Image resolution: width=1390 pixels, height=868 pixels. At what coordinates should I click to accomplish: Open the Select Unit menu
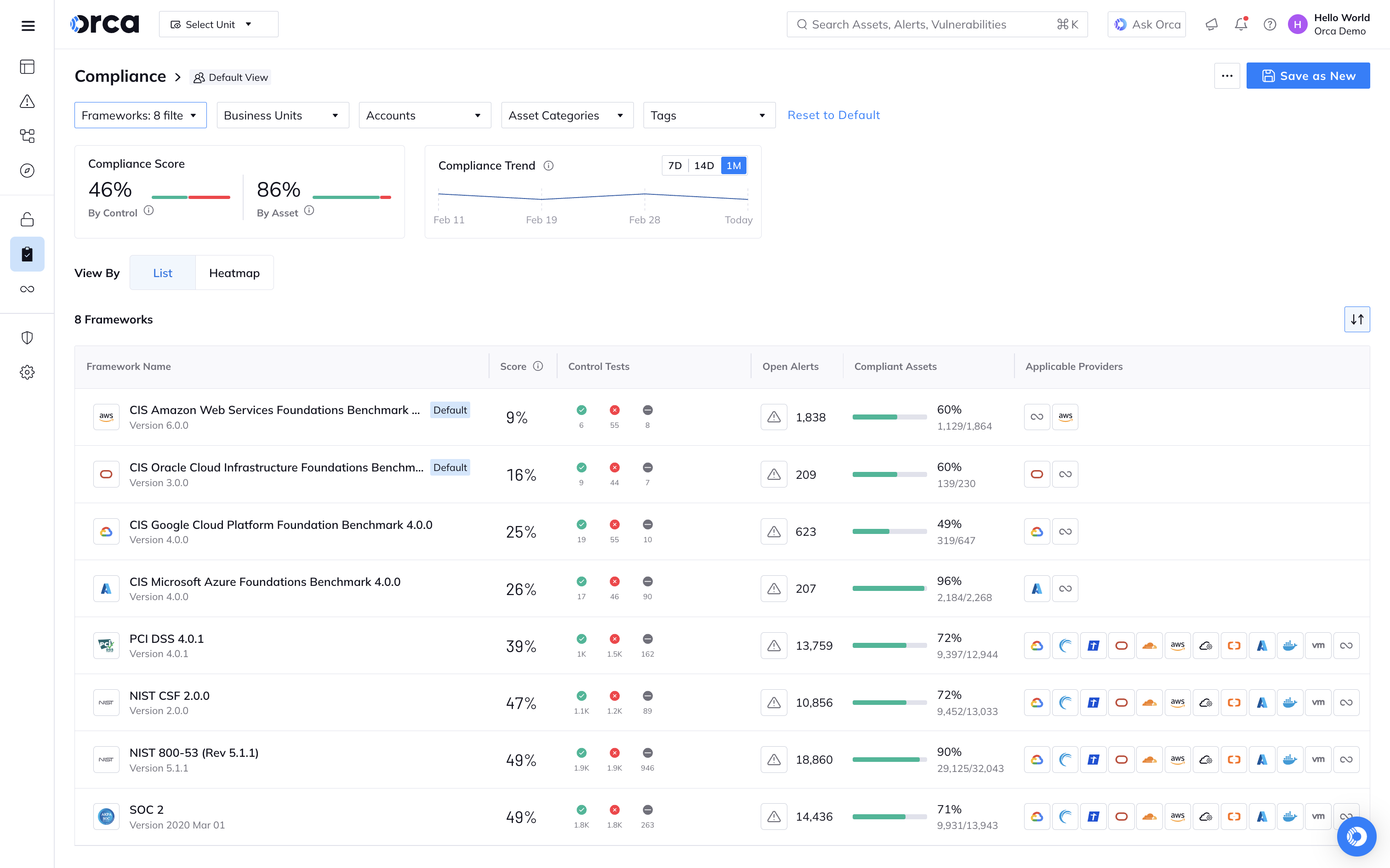[x=218, y=24]
